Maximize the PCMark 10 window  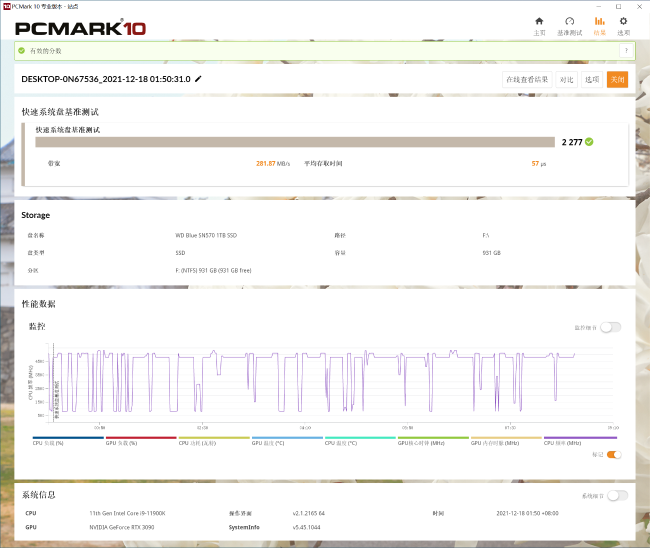pyautogui.click(x=618, y=7)
